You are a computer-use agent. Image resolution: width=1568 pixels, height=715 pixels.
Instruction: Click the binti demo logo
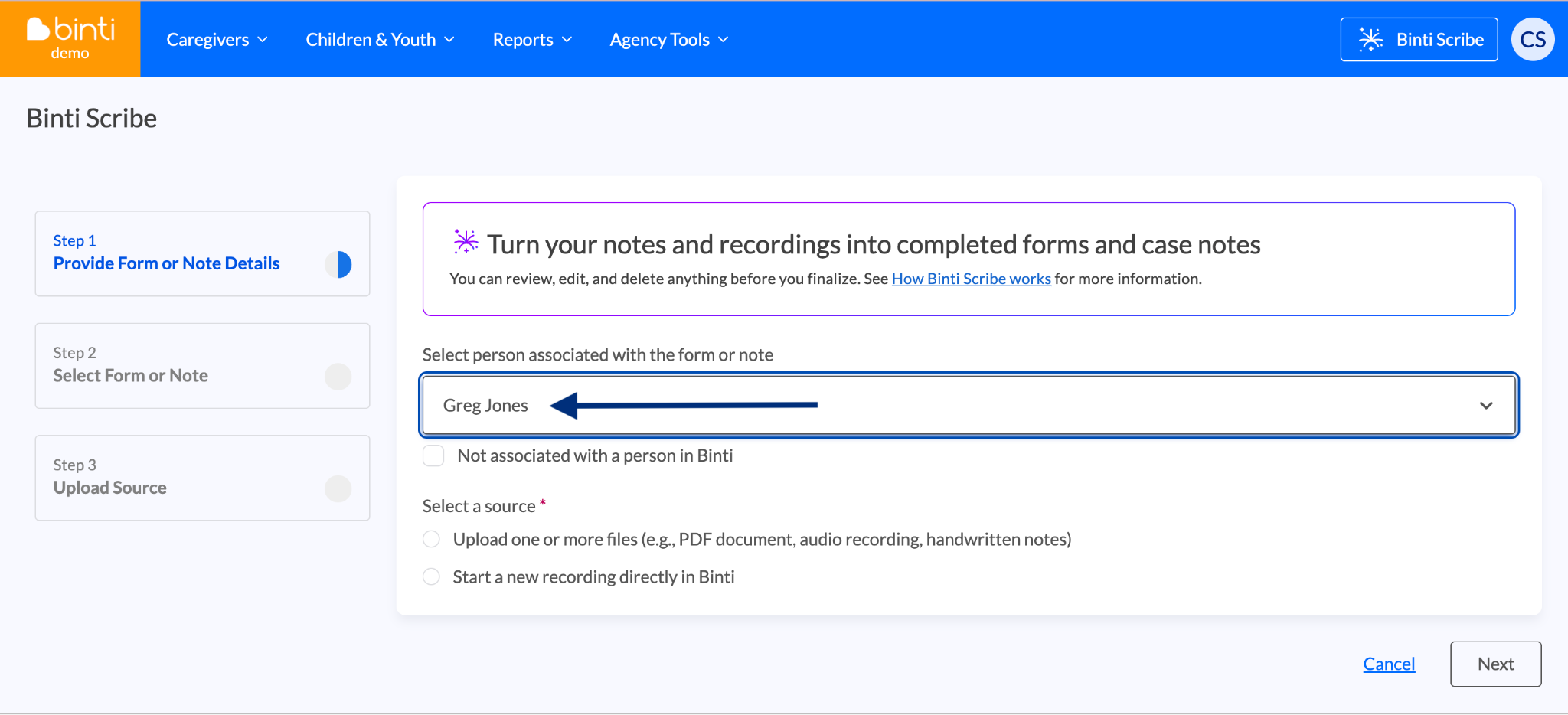[x=70, y=38]
